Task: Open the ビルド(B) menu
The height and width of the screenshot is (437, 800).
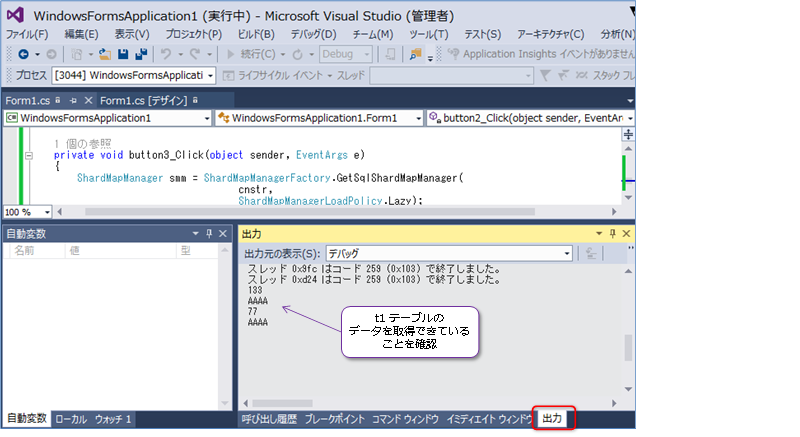Action: coord(256,34)
